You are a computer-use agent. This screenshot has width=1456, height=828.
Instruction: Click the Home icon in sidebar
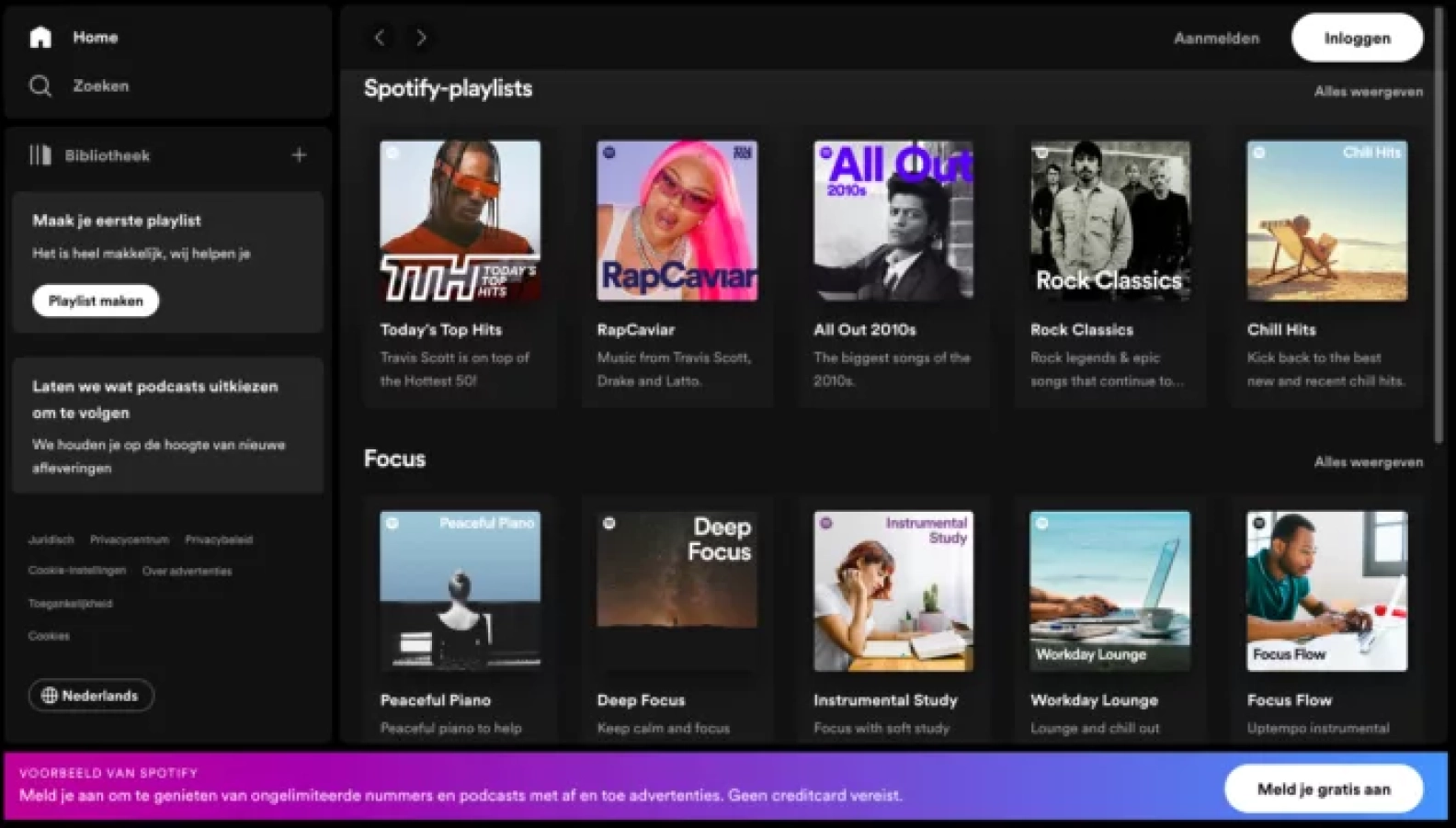(x=40, y=38)
